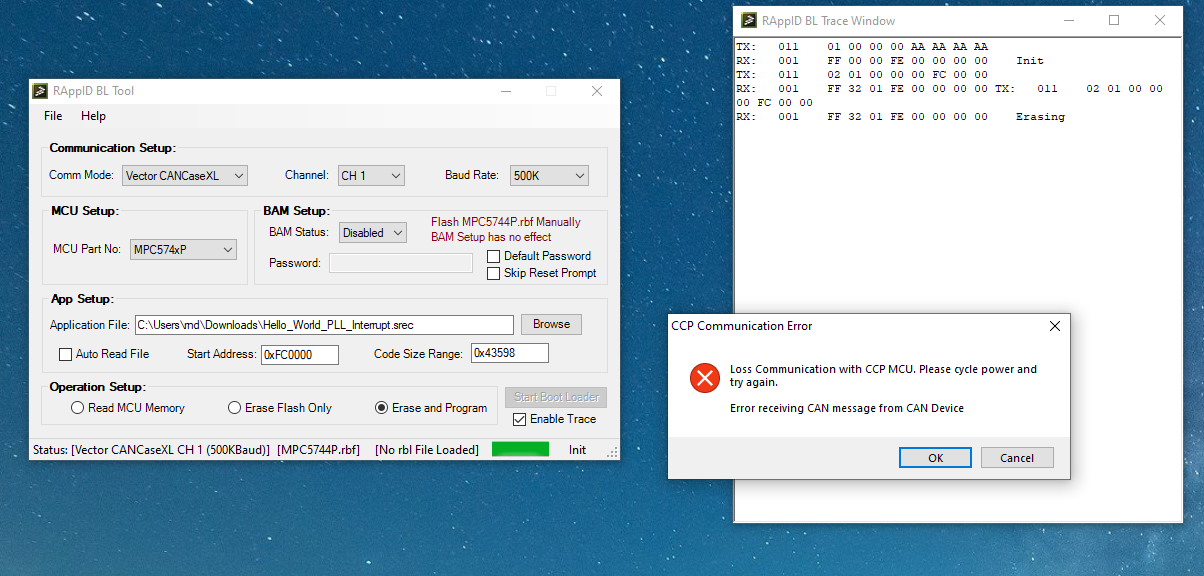Screen dimensions: 1204x576
Task: Click the RAppID logo icon on Trace Window
Action: [747, 19]
